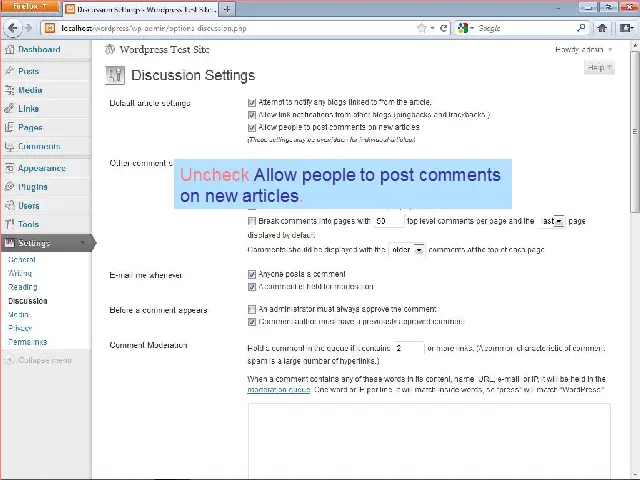Expand the Help dropdown tab
Image resolution: width=640 pixels, height=480 pixels.
599,67
